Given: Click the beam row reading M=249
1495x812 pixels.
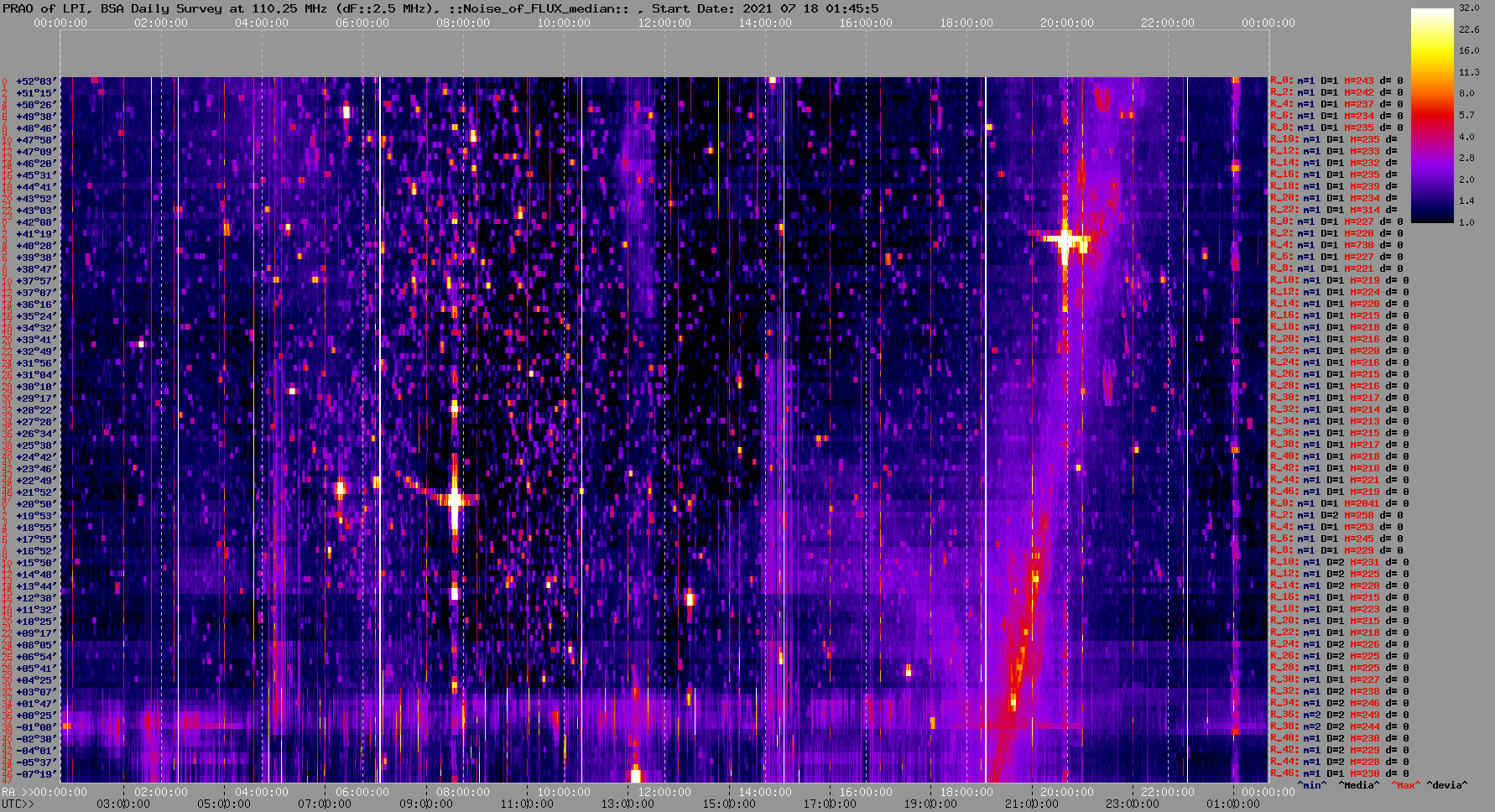Looking at the screenshot, I should pos(1339,716).
